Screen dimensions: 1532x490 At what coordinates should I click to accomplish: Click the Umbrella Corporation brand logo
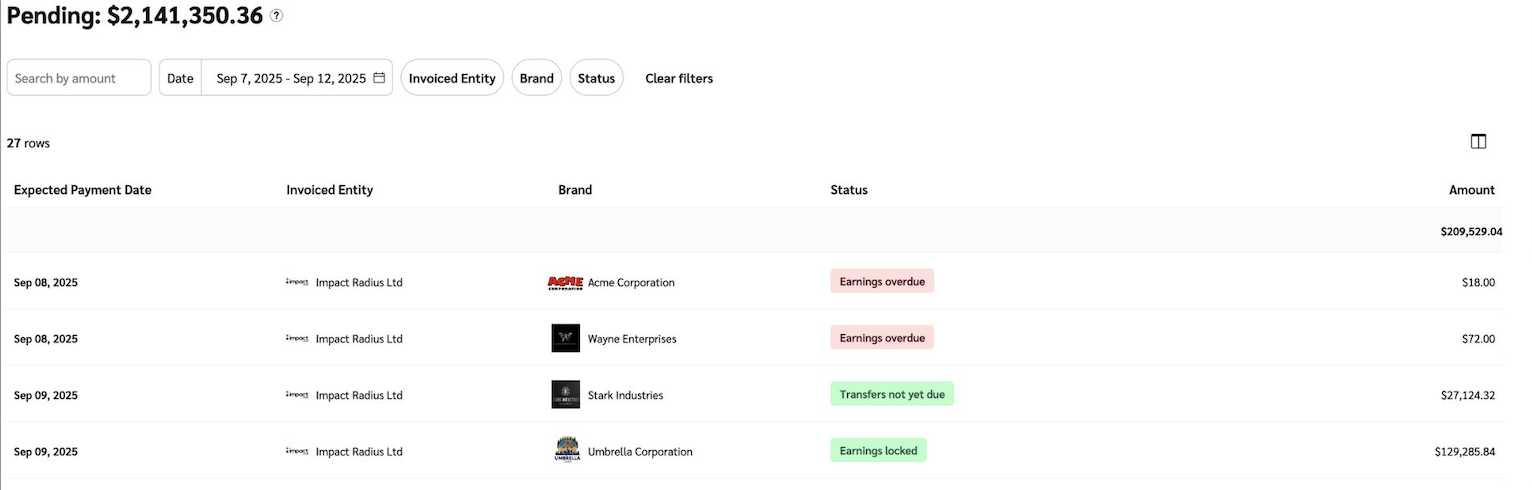pyautogui.click(x=567, y=451)
